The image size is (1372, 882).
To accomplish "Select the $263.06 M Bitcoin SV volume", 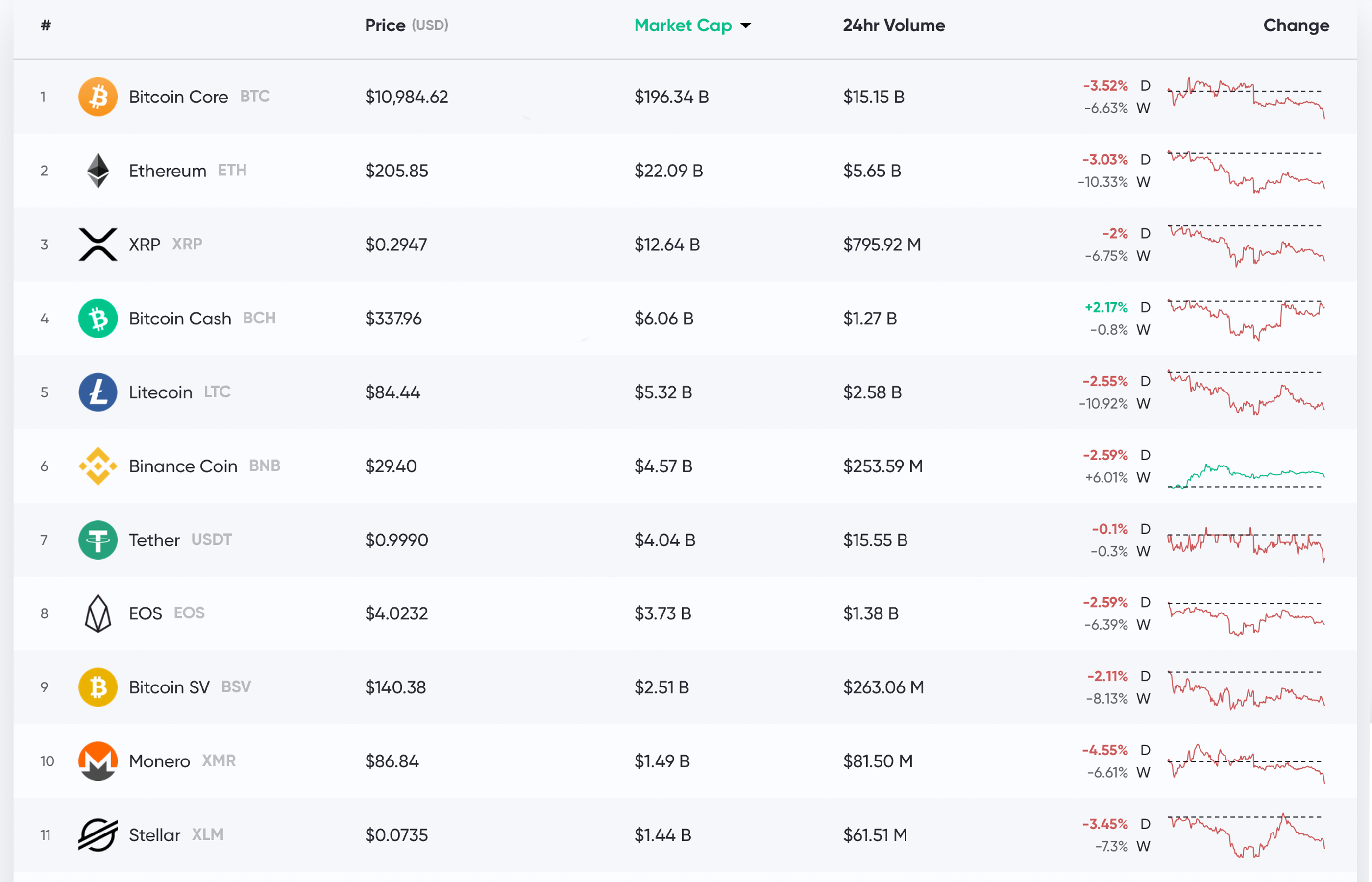I will 883,687.
